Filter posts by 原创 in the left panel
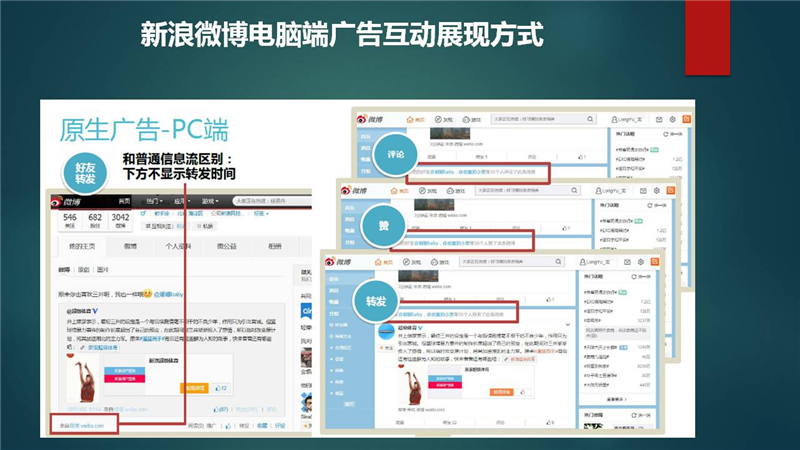 click(84, 270)
